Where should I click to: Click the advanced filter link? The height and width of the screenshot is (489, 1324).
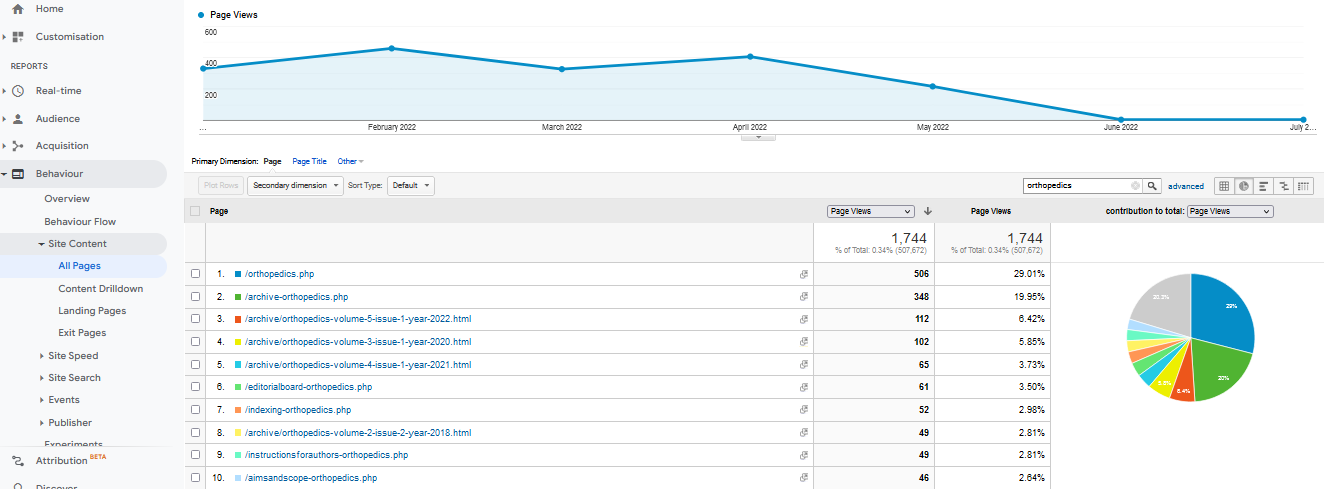point(1185,186)
